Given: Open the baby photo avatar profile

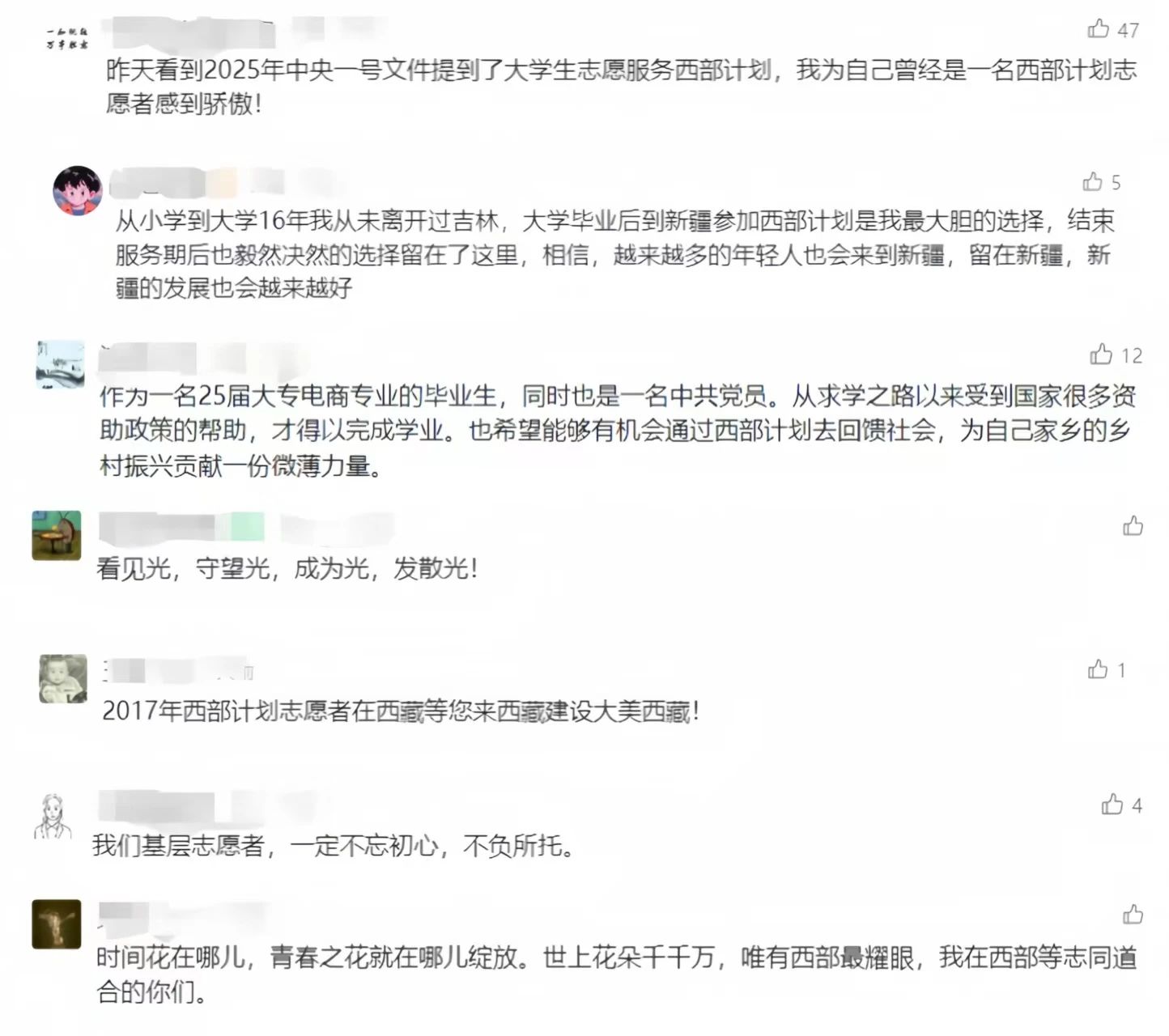Looking at the screenshot, I should tap(63, 678).
